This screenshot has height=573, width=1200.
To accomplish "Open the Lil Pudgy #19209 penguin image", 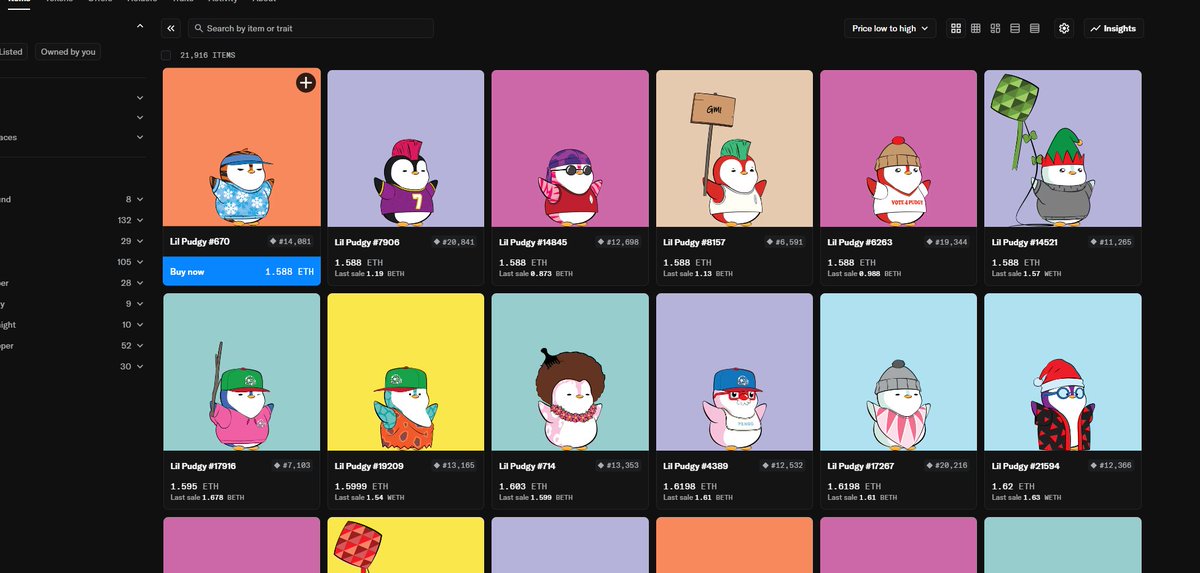I will (406, 371).
